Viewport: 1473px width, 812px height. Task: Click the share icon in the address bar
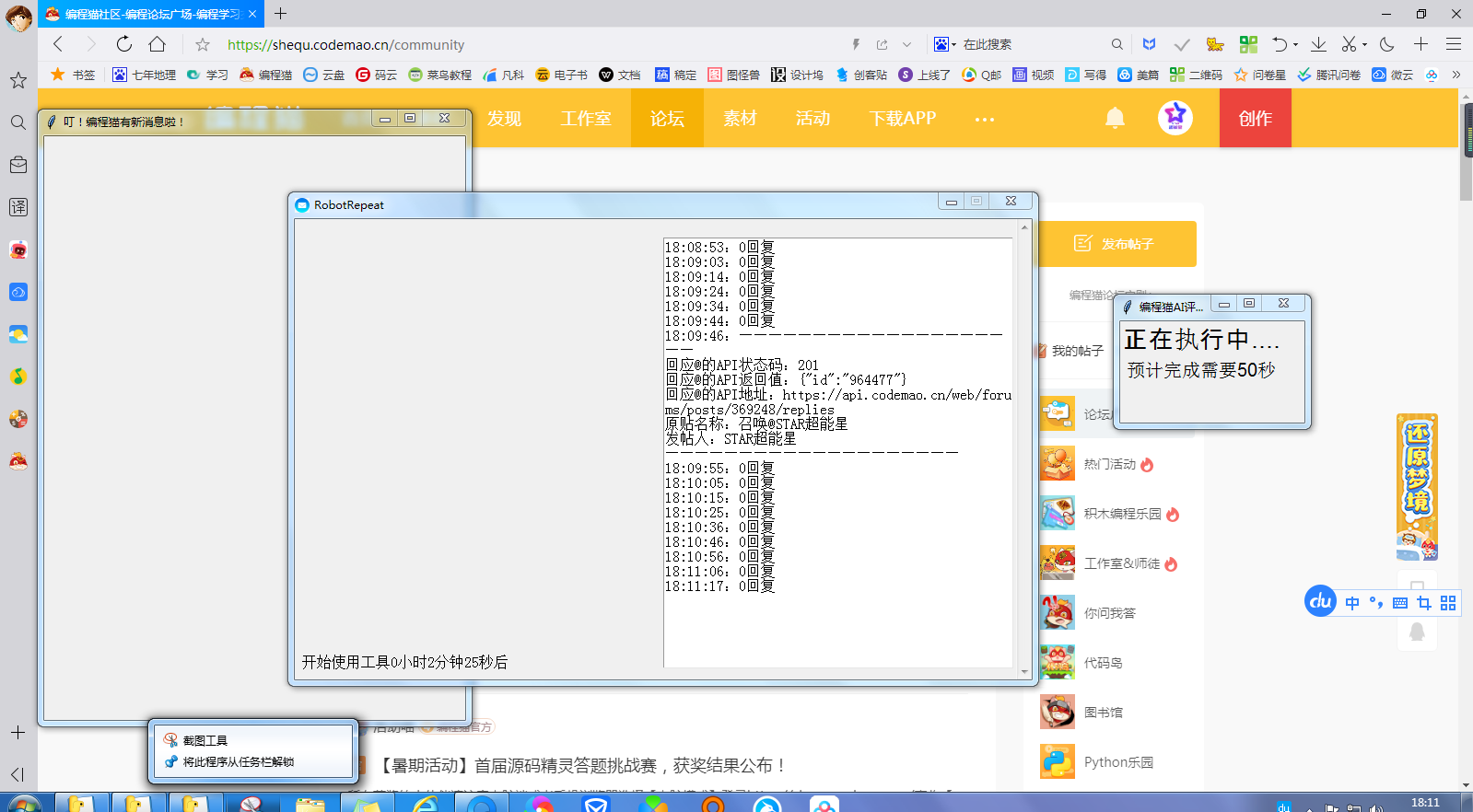click(882, 44)
